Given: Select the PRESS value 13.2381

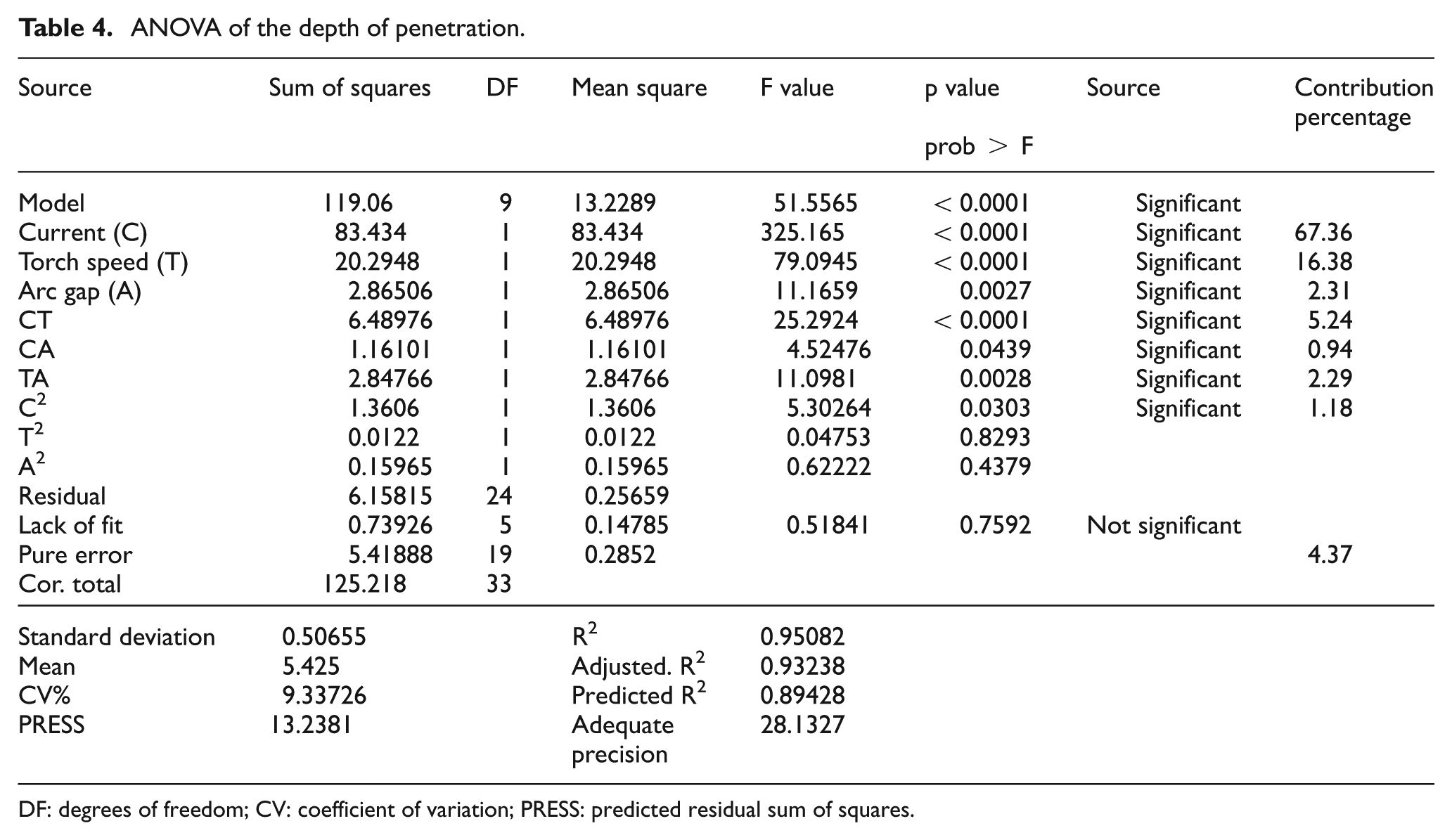Looking at the screenshot, I should click(311, 725).
